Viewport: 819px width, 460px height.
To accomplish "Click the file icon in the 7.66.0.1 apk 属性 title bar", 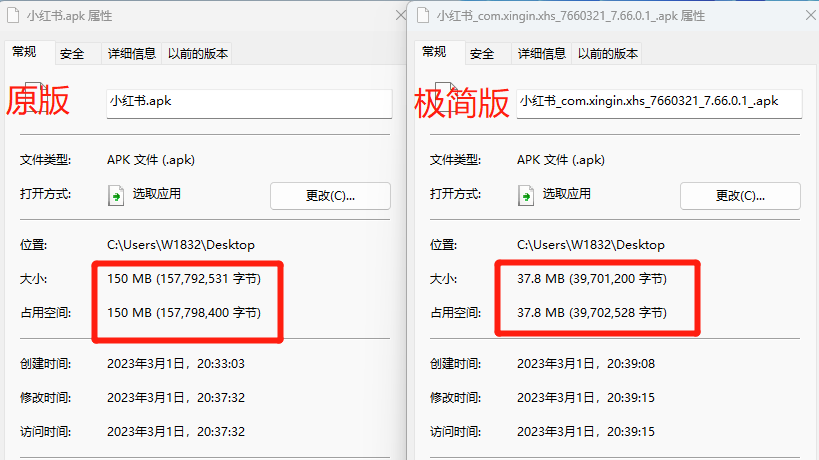I will pyautogui.click(x=423, y=15).
